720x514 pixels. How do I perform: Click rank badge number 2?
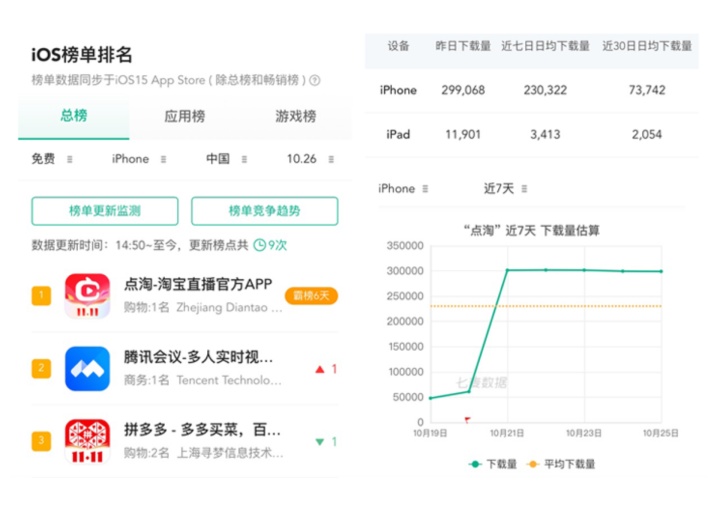pyautogui.click(x=41, y=368)
